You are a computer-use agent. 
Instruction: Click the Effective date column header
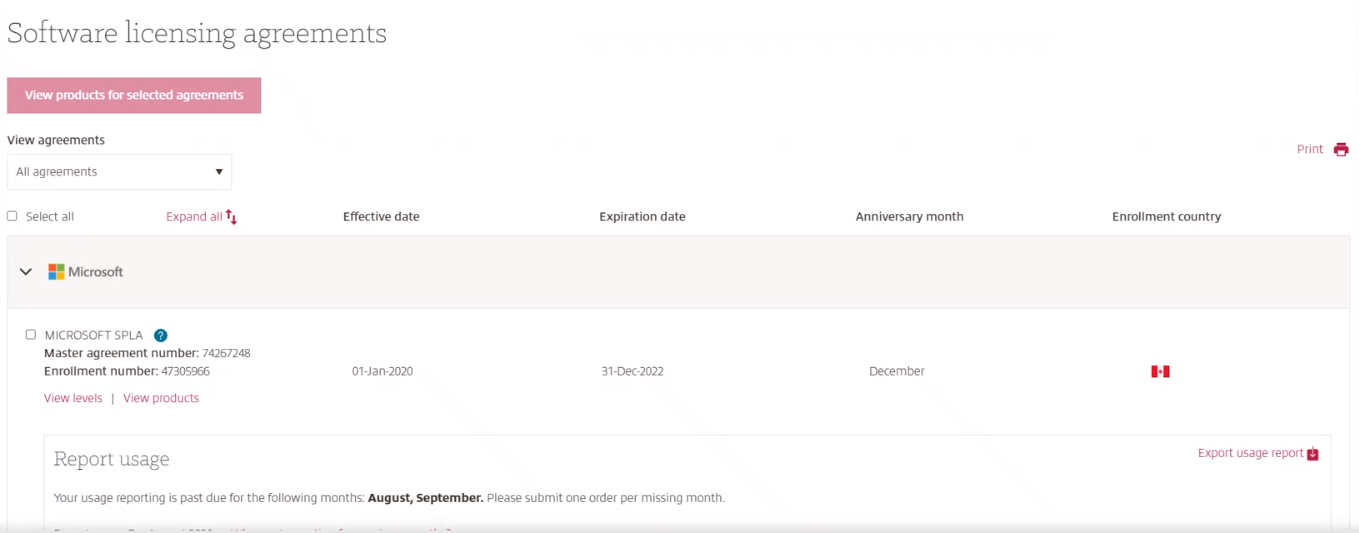point(381,217)
